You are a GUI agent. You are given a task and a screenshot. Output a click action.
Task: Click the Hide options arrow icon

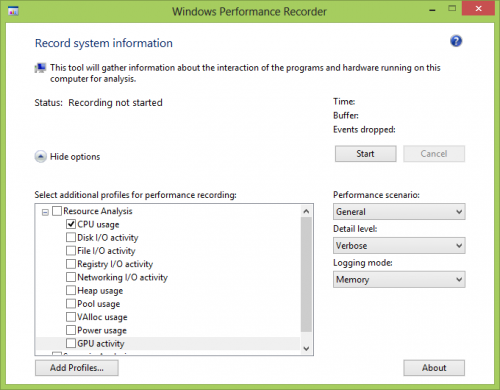coord(41,157)
